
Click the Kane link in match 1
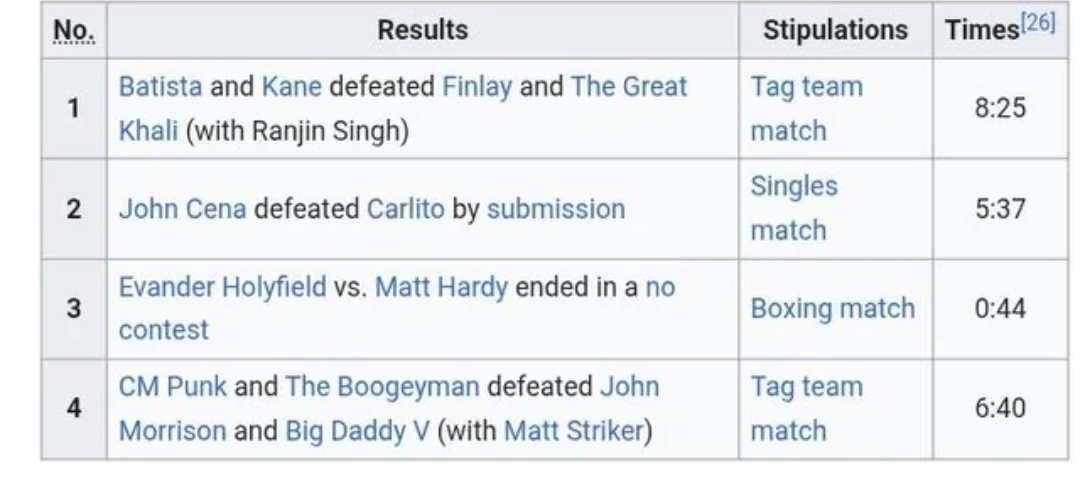tap(291, 87)
